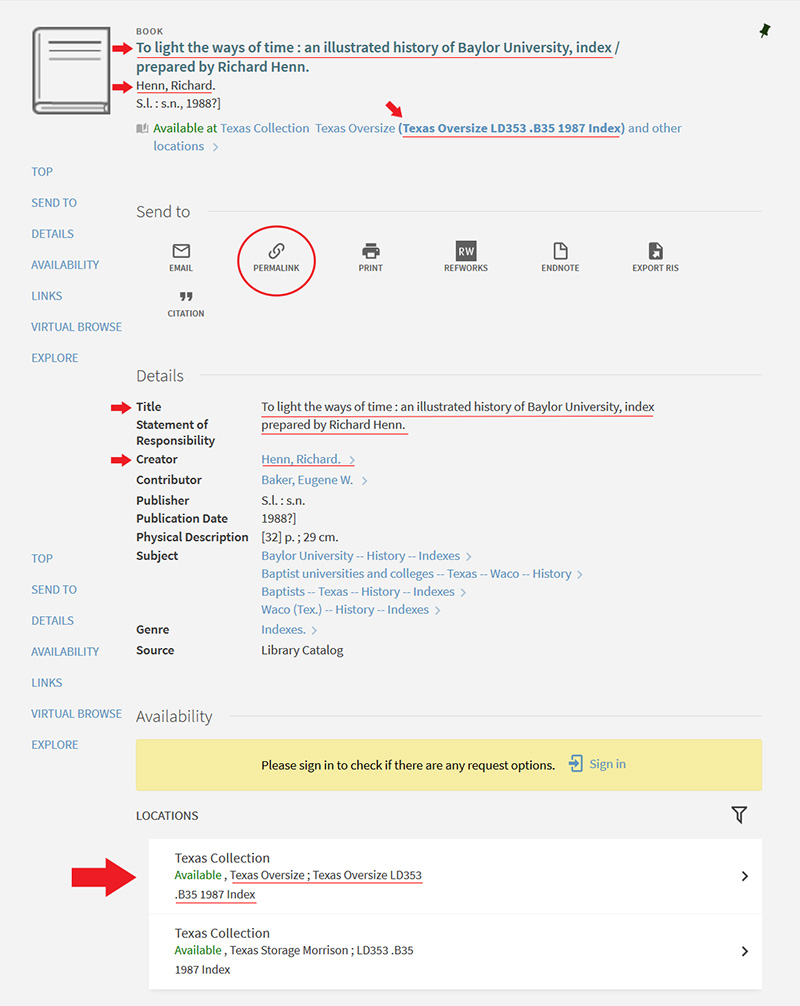This screenshot has width=800, height=1006.
Task: Go to AVAILABILITY in lower side menu
Action: pos(65,652)
